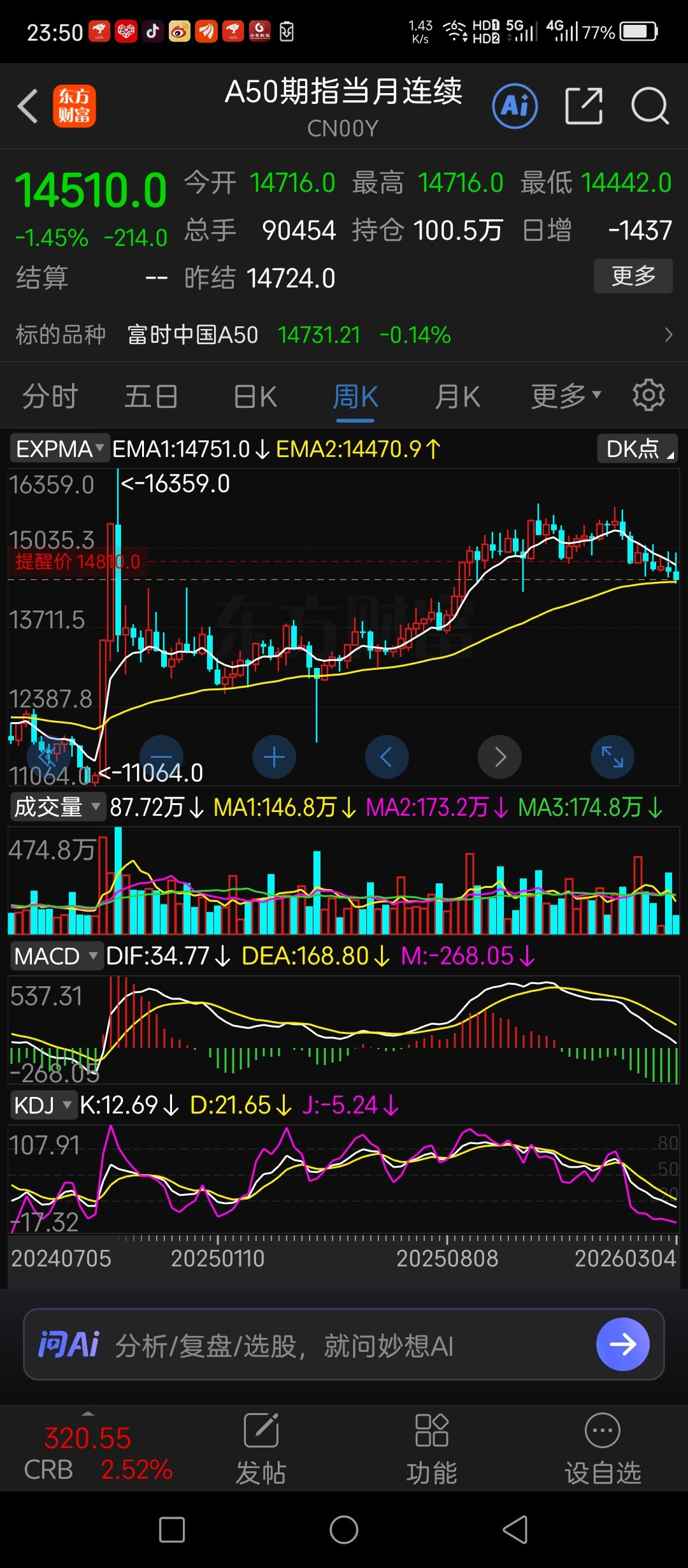
Task: Tap 提醒价 14810.0 alert line label
Action: coord(78,562)
